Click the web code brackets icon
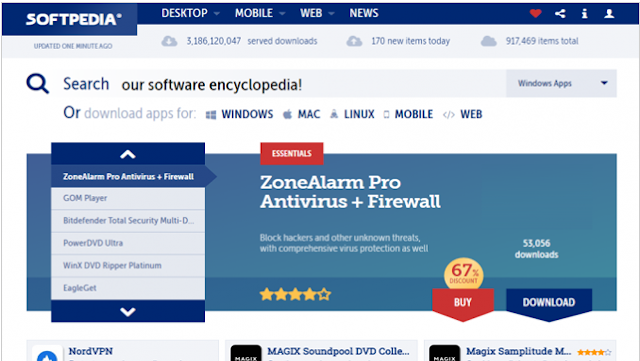Image resolution: width=640 pixels, height=361 pixels. point(449,115)
